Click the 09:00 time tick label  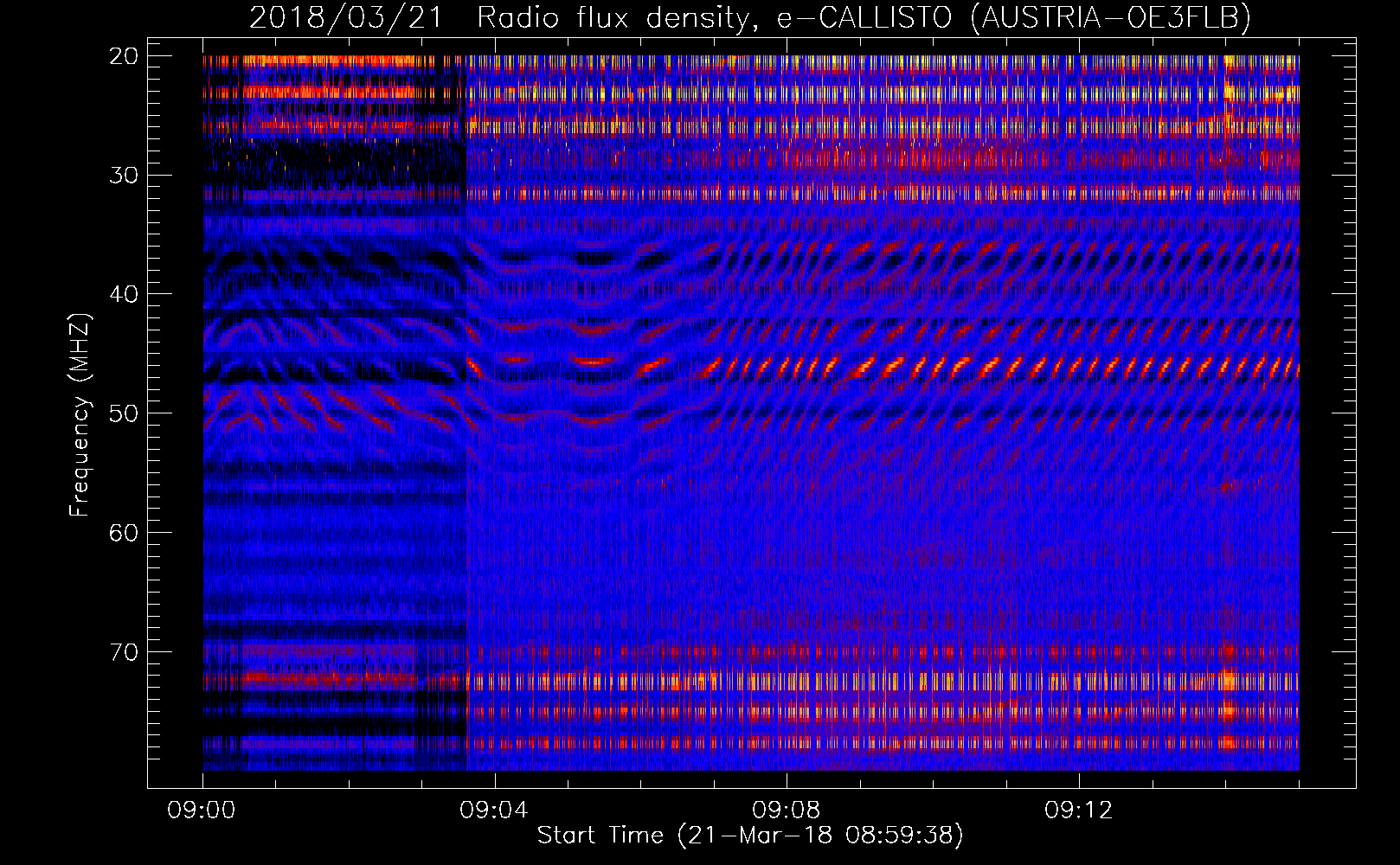[x=202, y=811]
